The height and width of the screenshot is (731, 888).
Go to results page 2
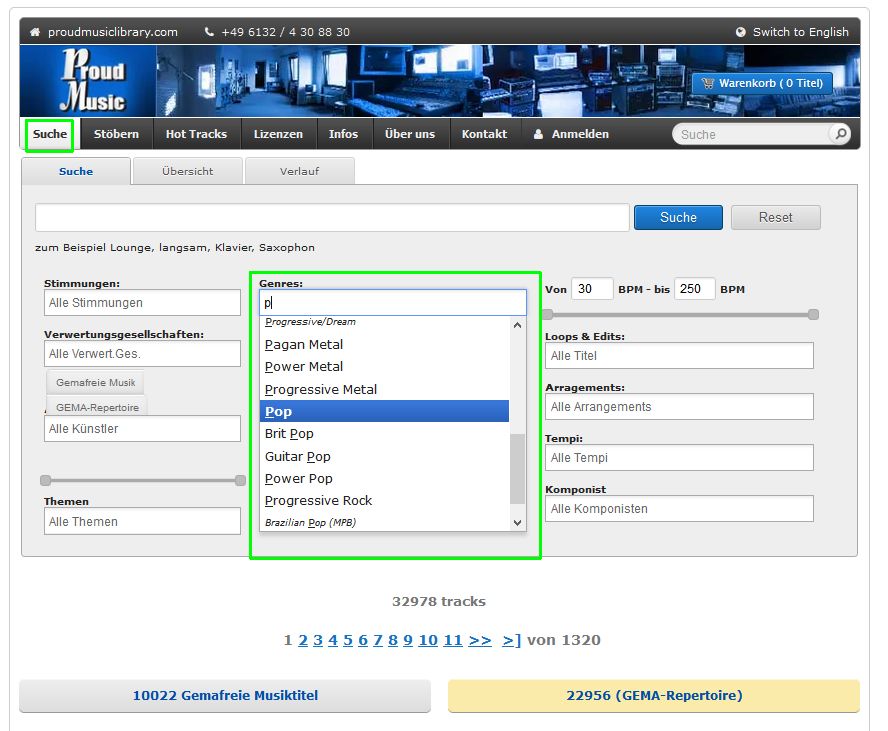303,640
